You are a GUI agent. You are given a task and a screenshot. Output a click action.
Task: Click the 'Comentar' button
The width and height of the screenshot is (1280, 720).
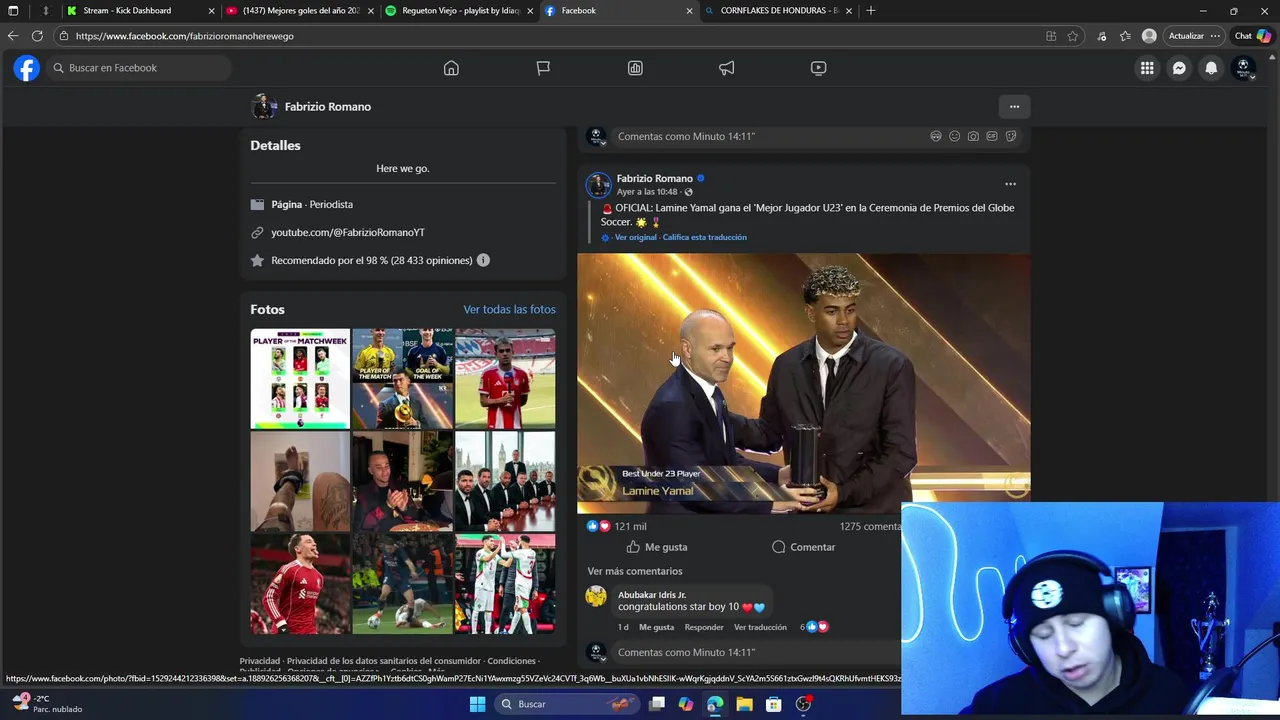[x=803, y=547]
